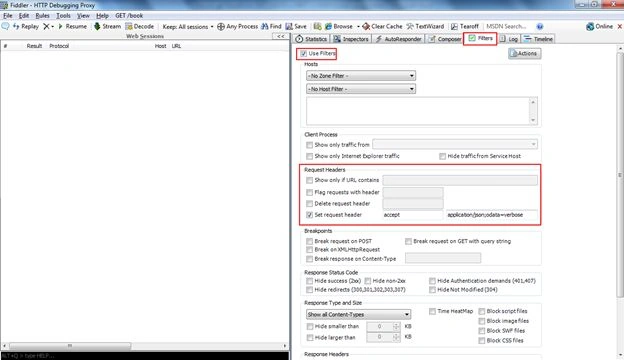Viewport: 624px width, 360px height.
Task: Launch Browse in Internet Explorer
Action: tap(339, 26)
